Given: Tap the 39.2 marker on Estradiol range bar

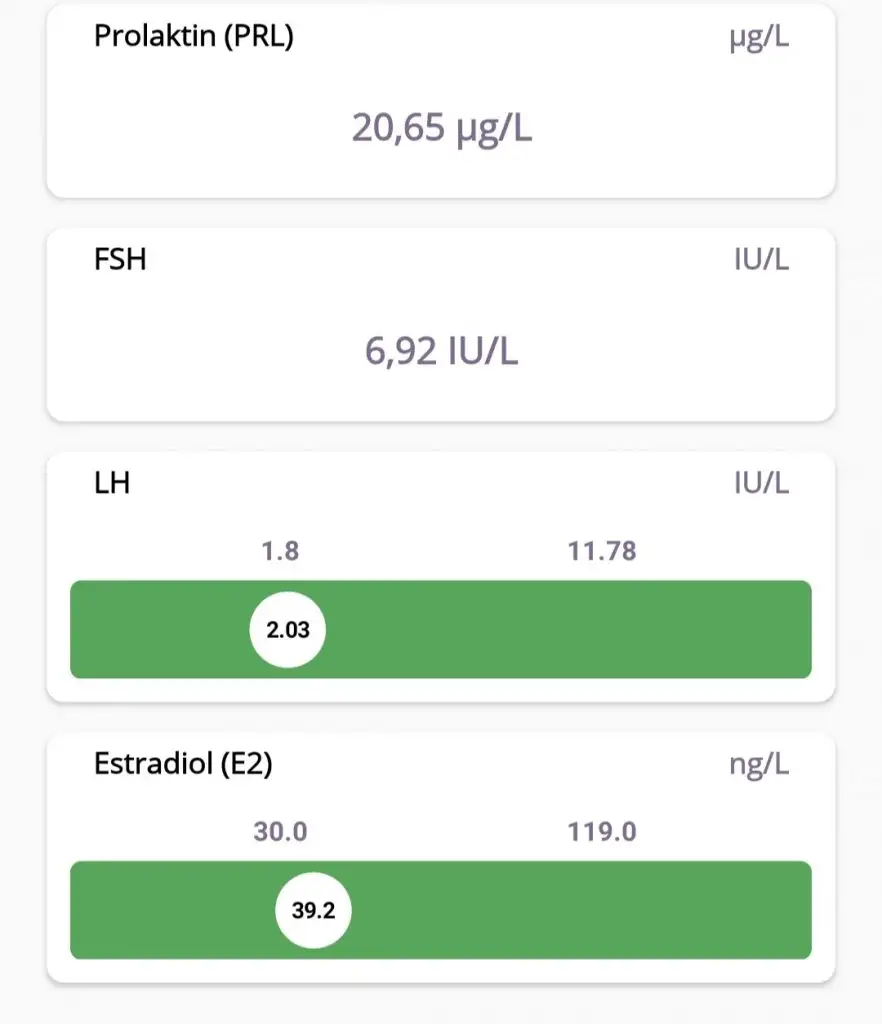Looking at the screenshot, I should (x=313, y=911).
